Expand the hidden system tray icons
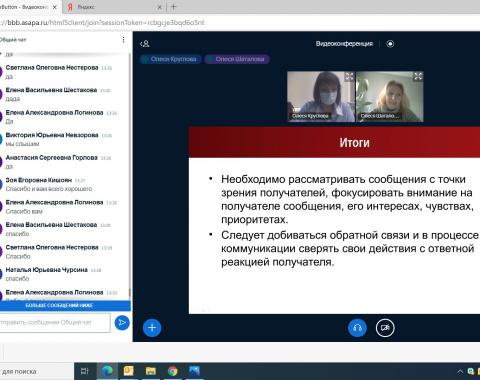The width and height of the screenshot is (480, 380). point(460,371)
